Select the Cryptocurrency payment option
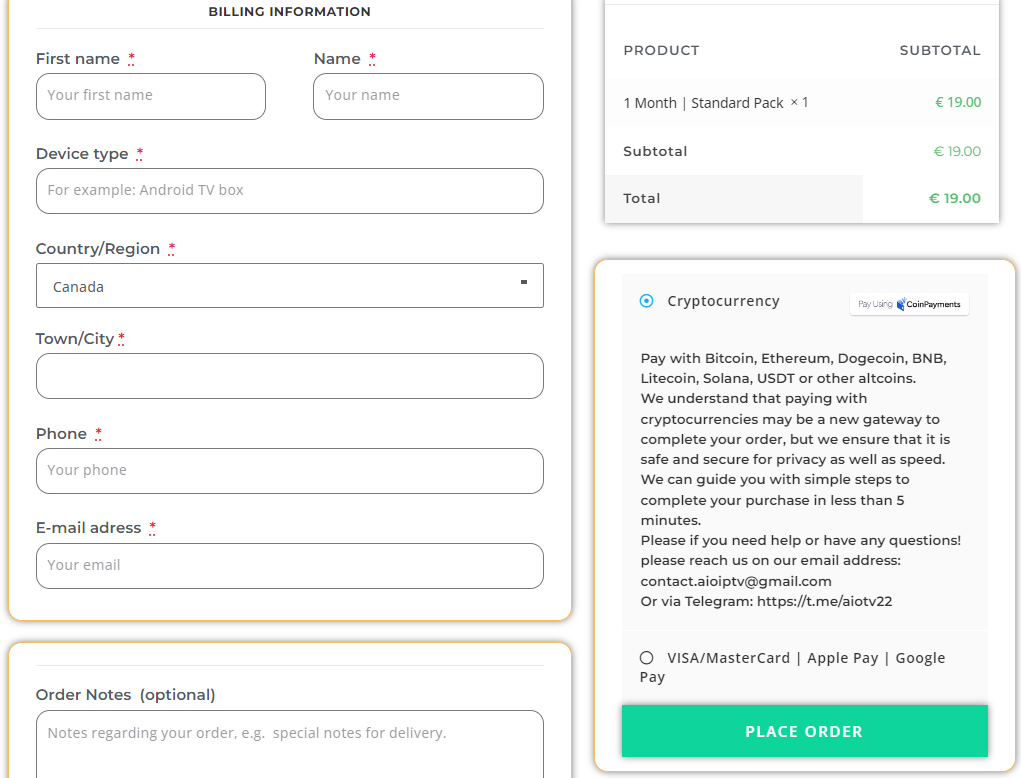 click(647, 301)
